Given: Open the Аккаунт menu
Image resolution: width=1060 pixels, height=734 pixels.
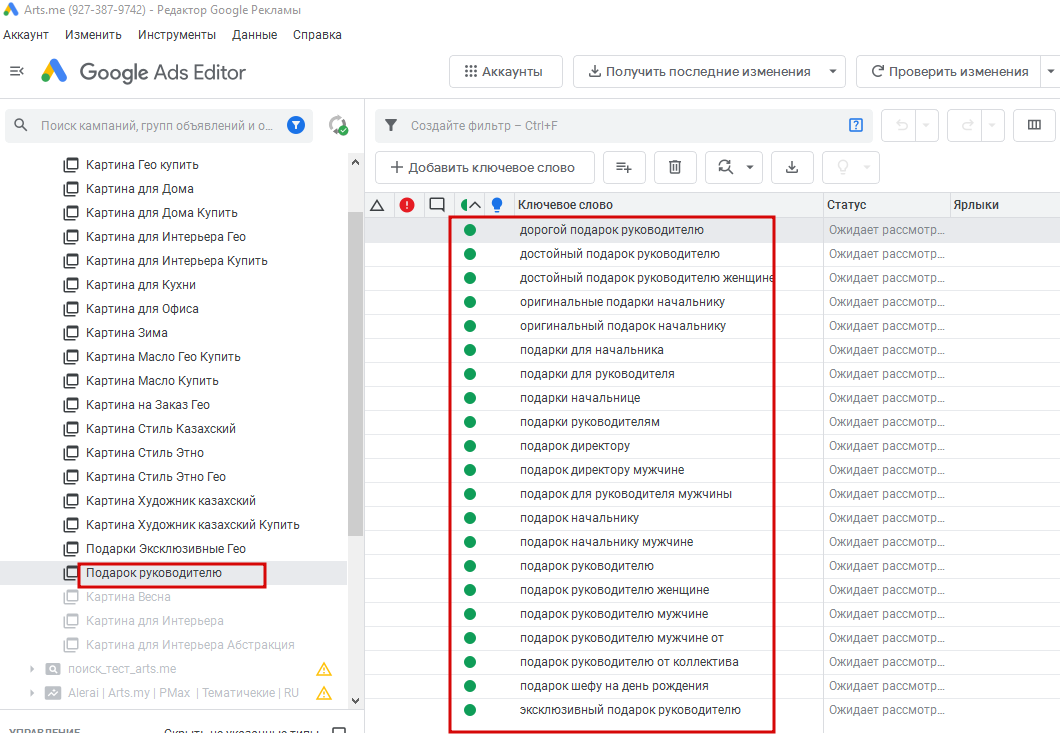Looking at the screenshot, I should (26, 34).
